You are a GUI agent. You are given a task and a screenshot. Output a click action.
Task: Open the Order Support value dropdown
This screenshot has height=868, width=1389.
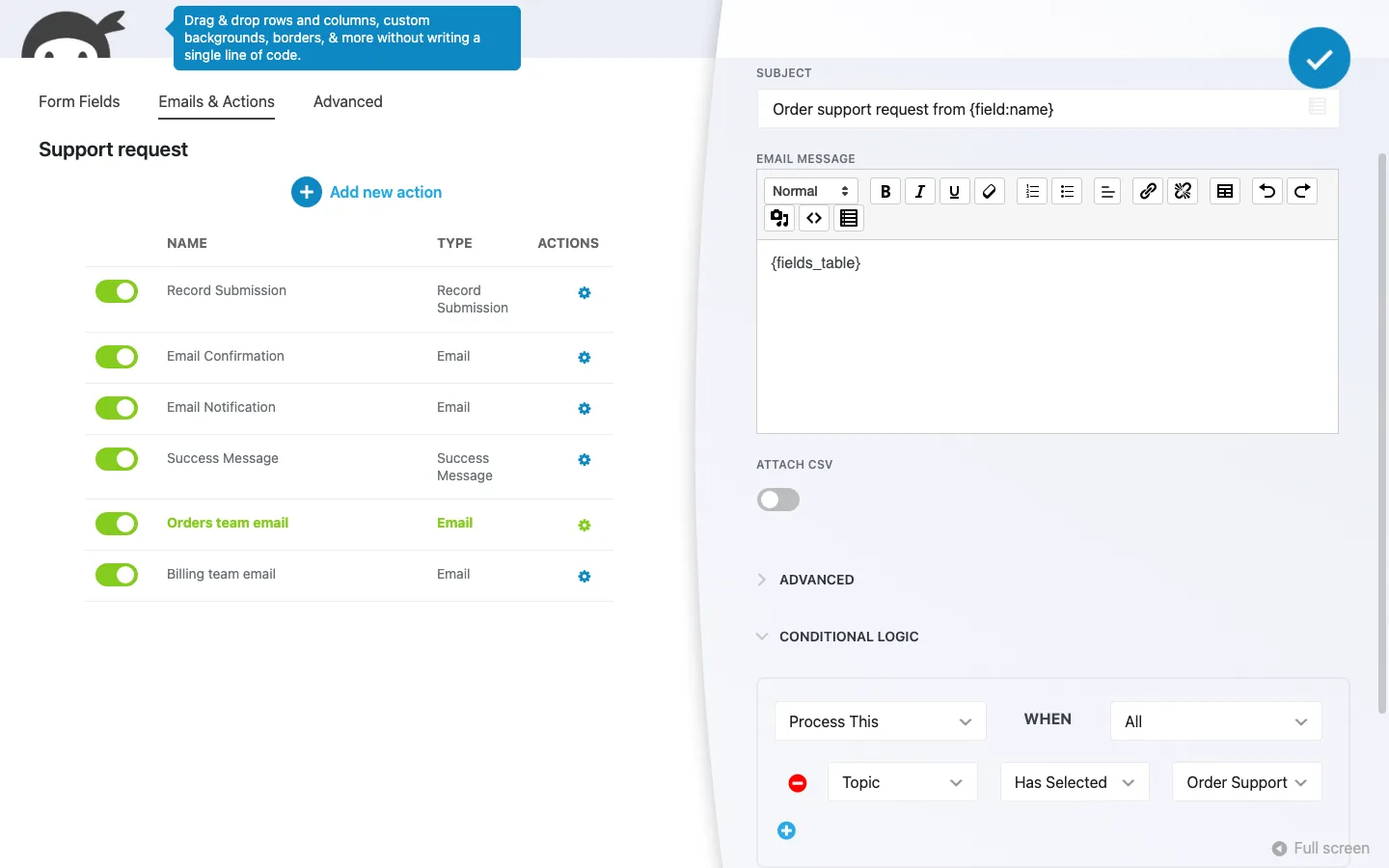click(x=1247, y=782)
